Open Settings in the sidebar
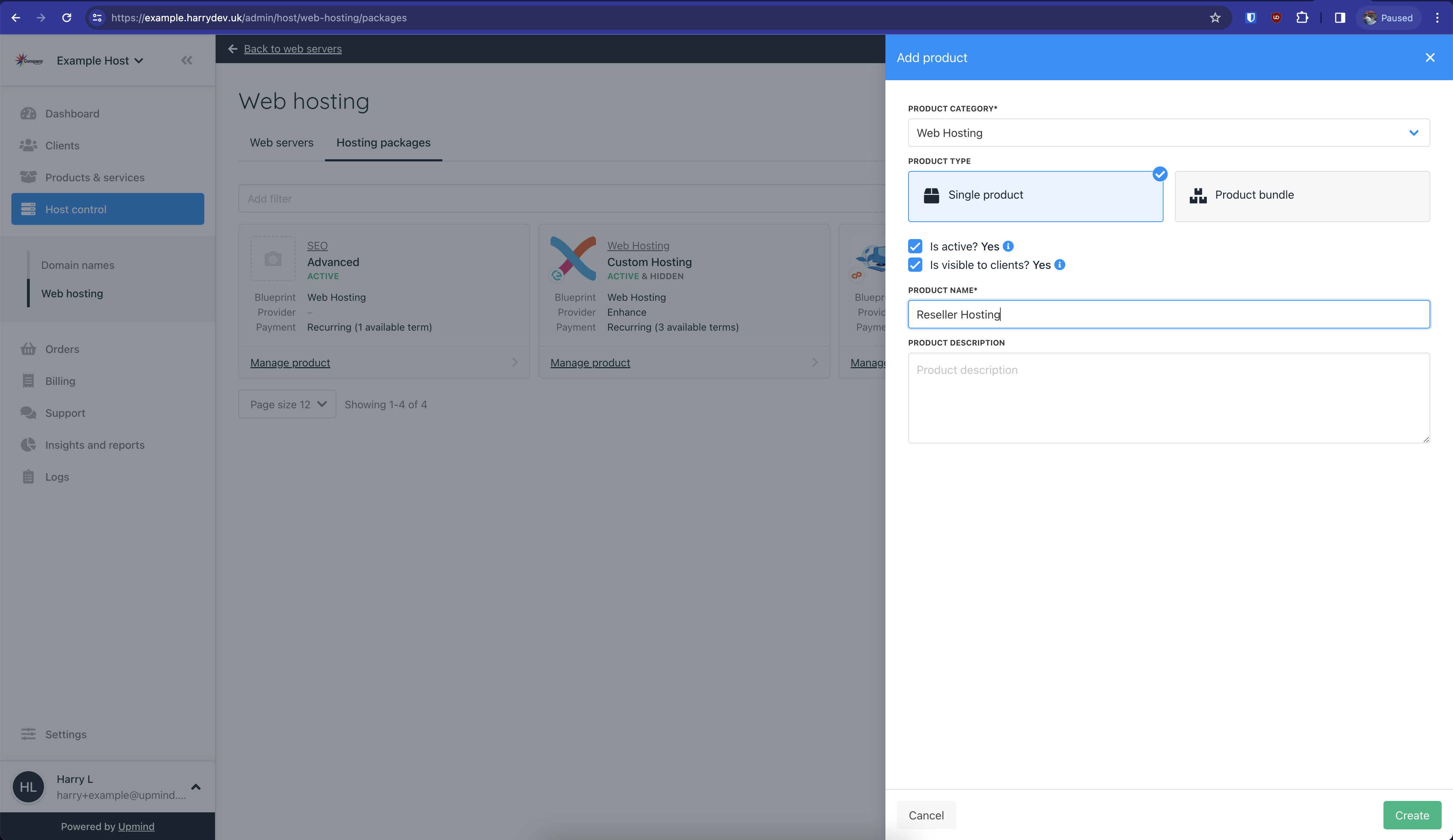 [x=108, y=734]
